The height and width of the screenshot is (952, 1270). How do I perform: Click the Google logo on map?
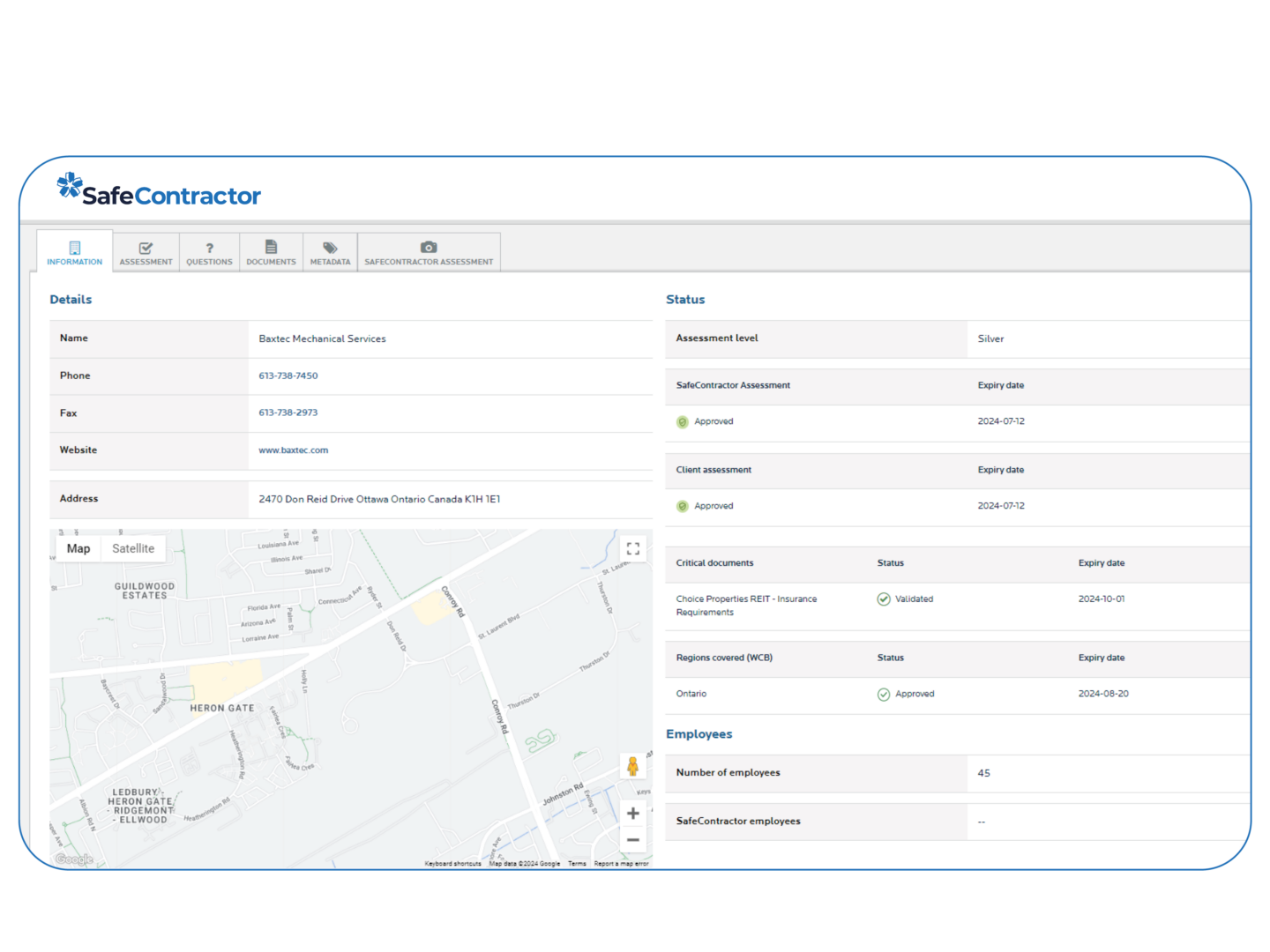point(74,859)
